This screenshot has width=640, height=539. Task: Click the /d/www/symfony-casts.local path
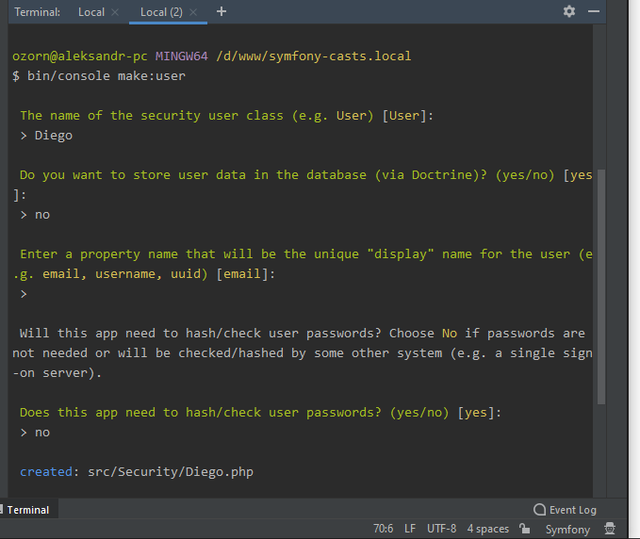coord(313,56)
